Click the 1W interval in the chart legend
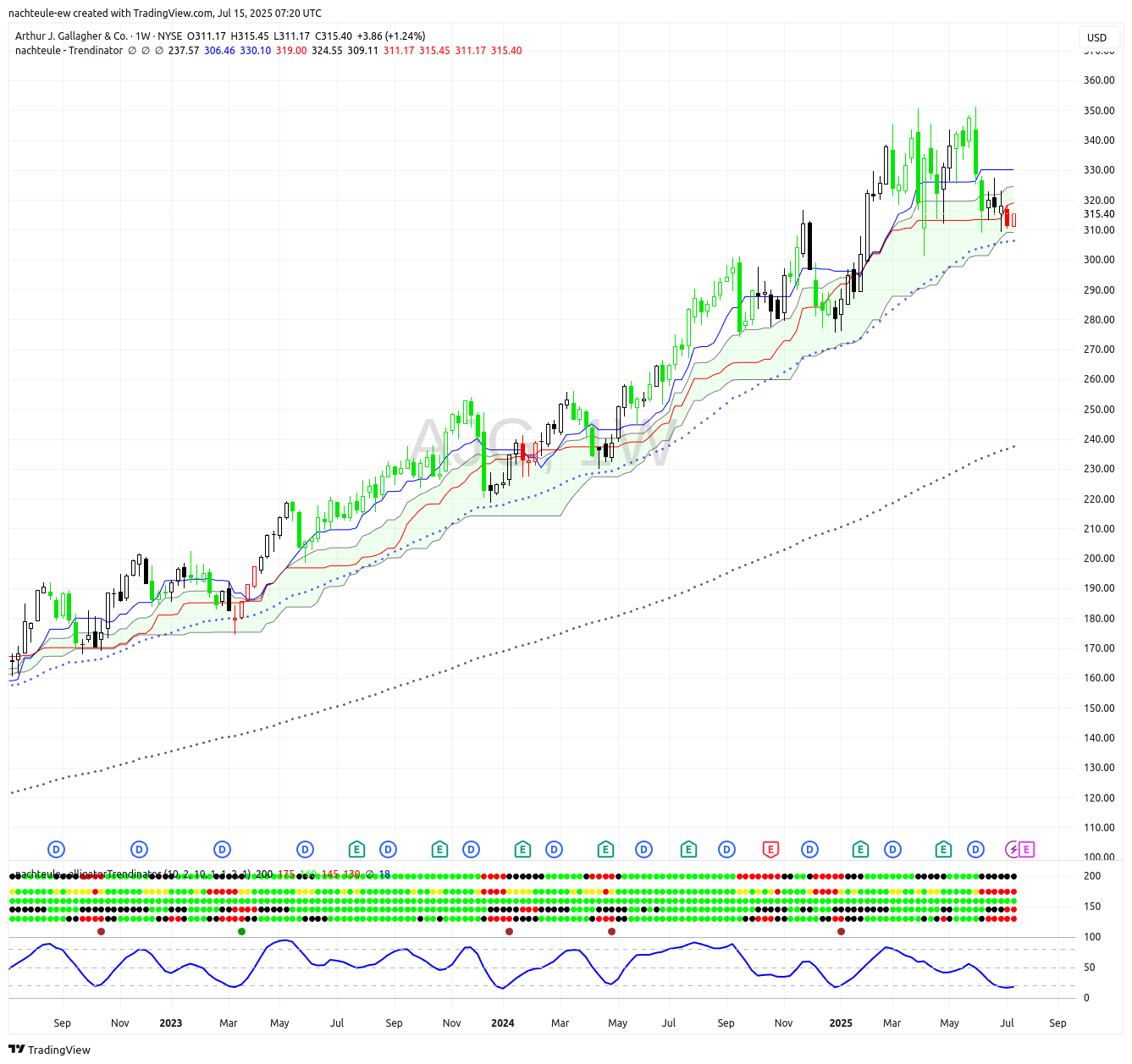This screenshot has height=1064, width=1132. (142, 36)
